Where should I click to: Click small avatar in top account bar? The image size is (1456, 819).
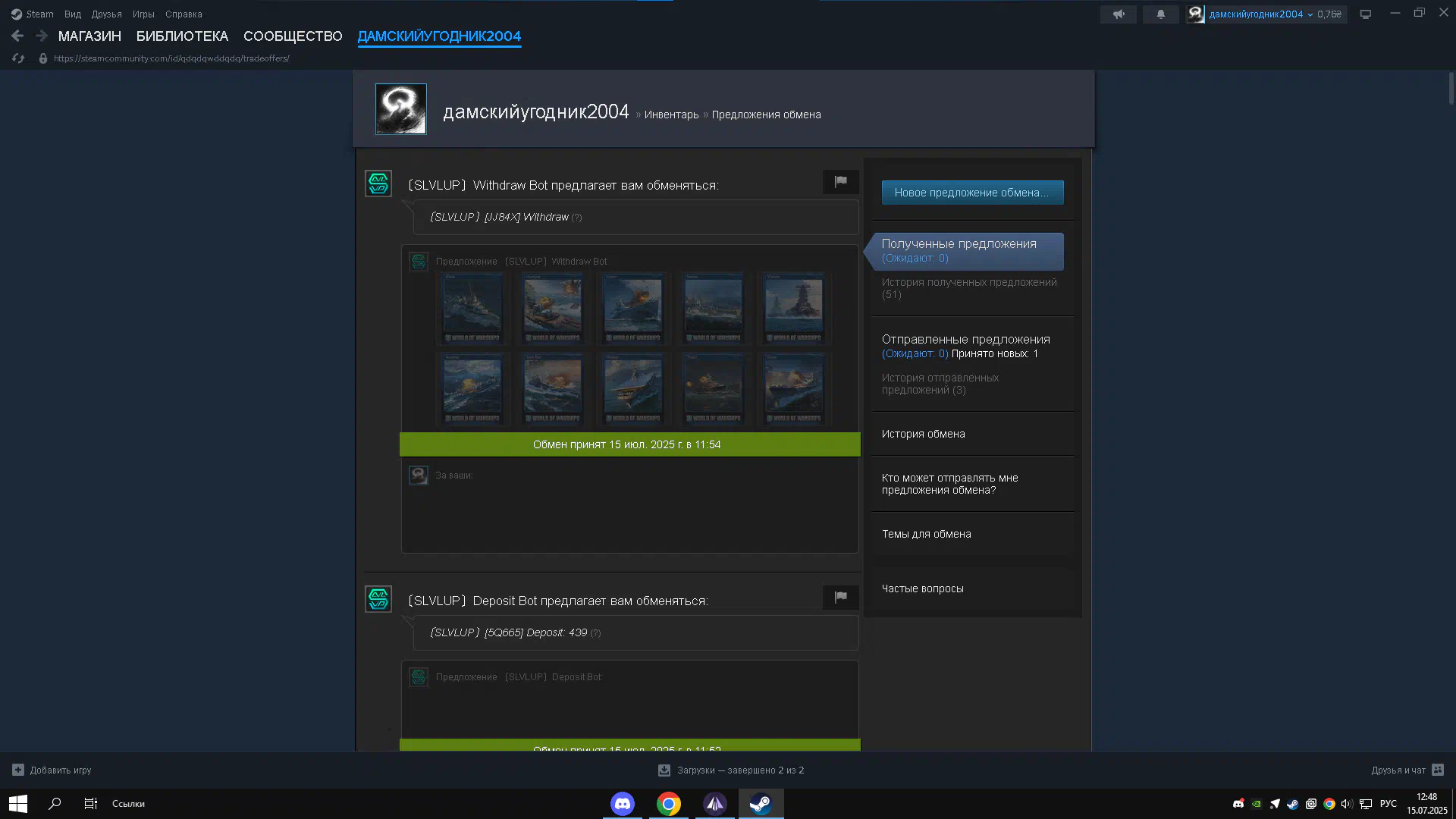pyautogui.click(x=1195, y=14)
